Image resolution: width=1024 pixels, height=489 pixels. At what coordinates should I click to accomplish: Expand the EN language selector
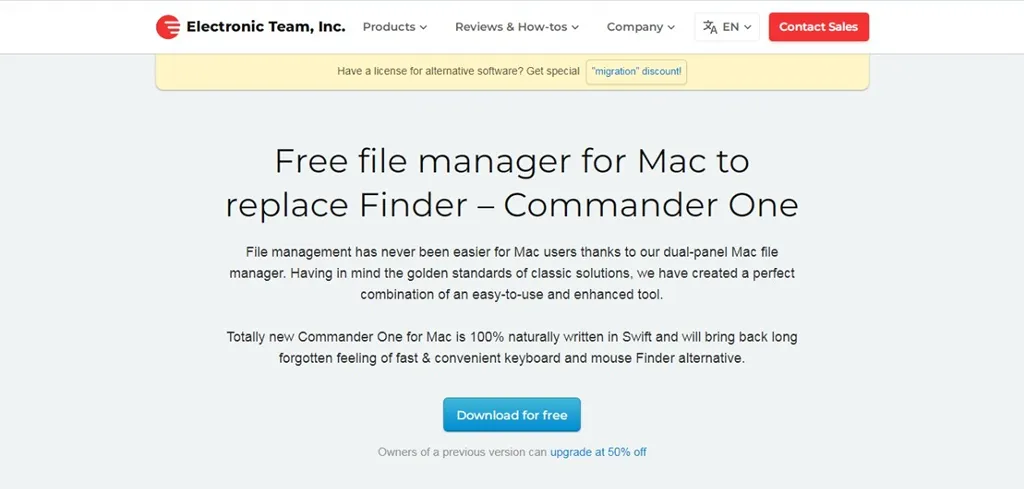pos(727,27)
